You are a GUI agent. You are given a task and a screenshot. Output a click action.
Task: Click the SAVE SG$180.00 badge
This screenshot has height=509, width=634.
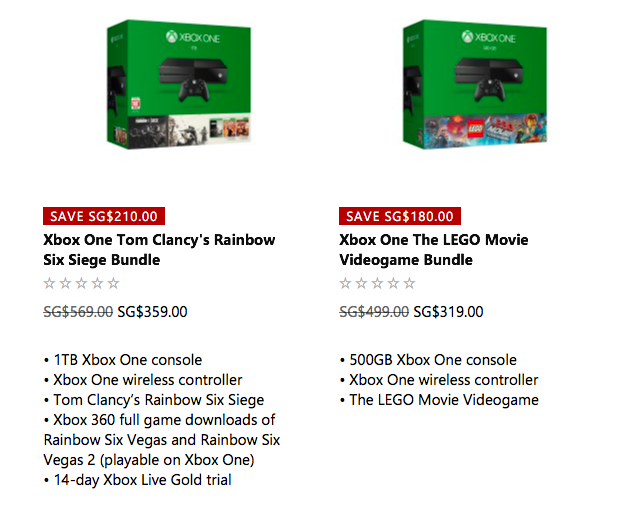[399, 216]
